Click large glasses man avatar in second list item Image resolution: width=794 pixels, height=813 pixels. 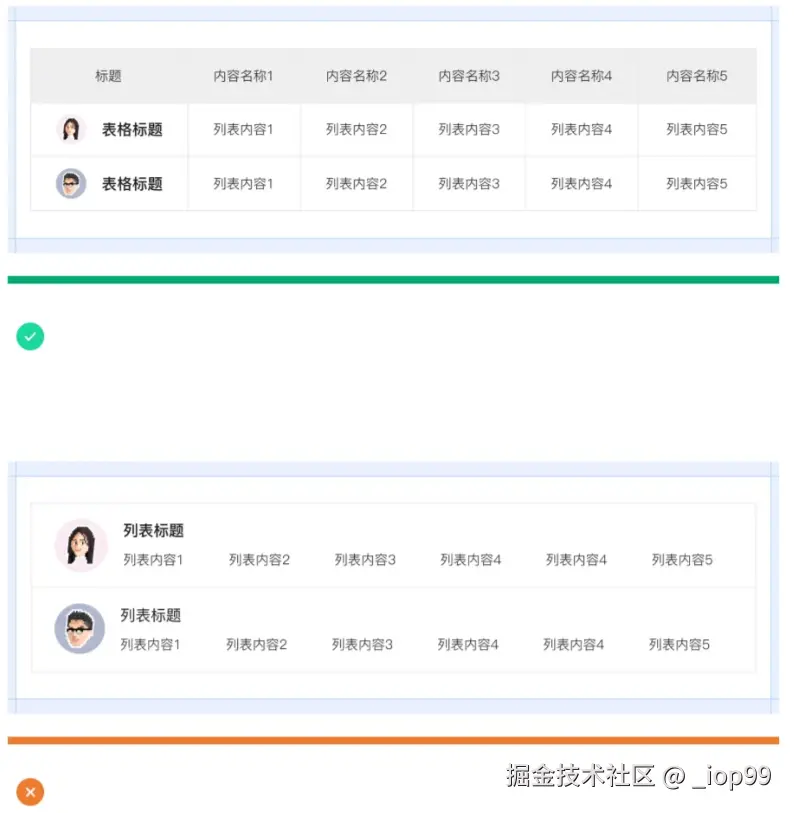coord(79,628)
